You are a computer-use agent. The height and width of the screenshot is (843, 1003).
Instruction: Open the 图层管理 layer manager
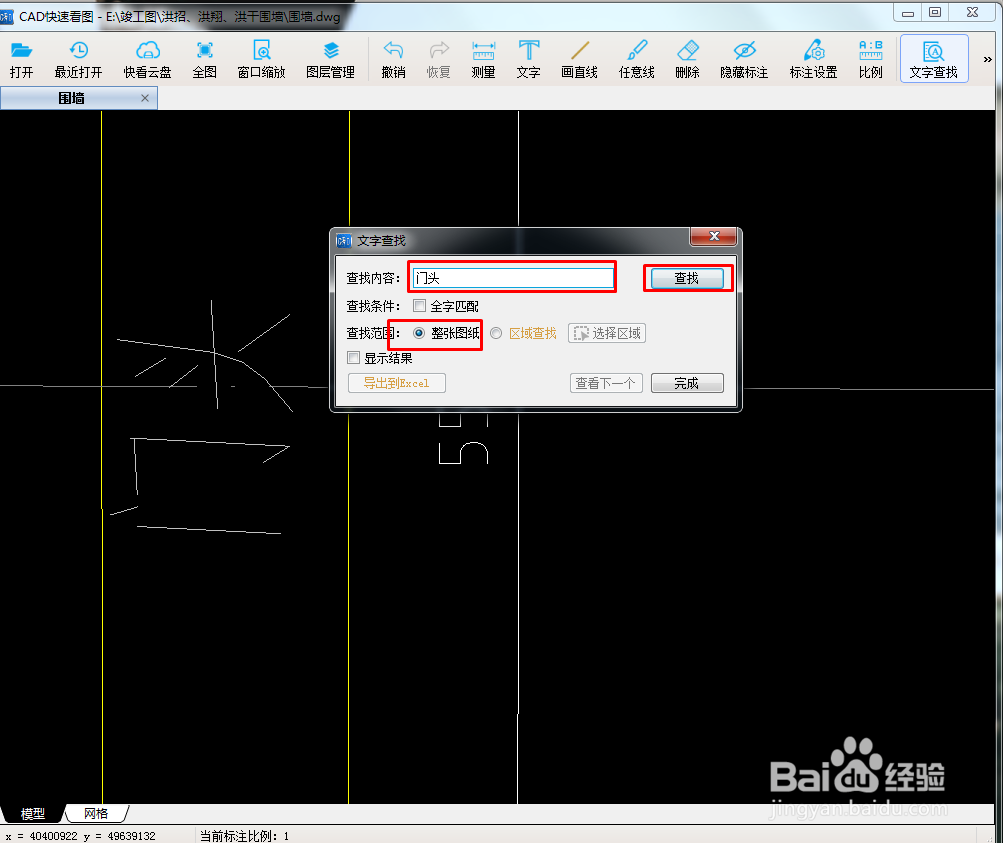[331, 59]
